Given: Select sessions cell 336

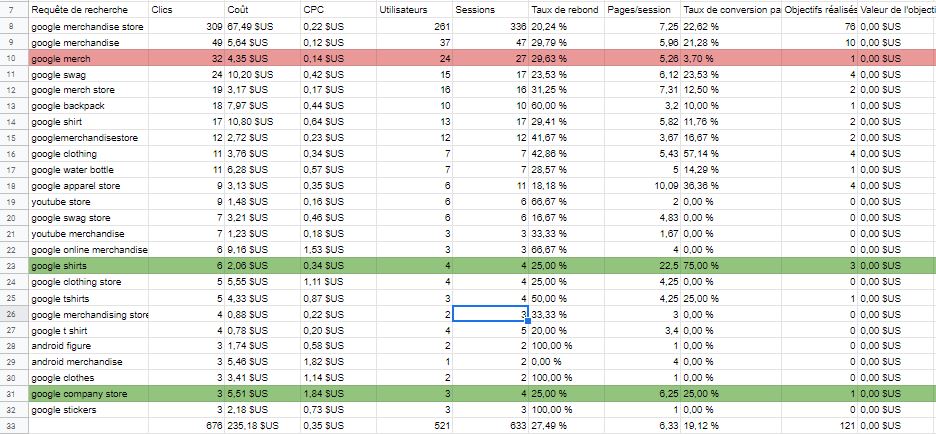Looking at the screenshot, I should point(490,27).
